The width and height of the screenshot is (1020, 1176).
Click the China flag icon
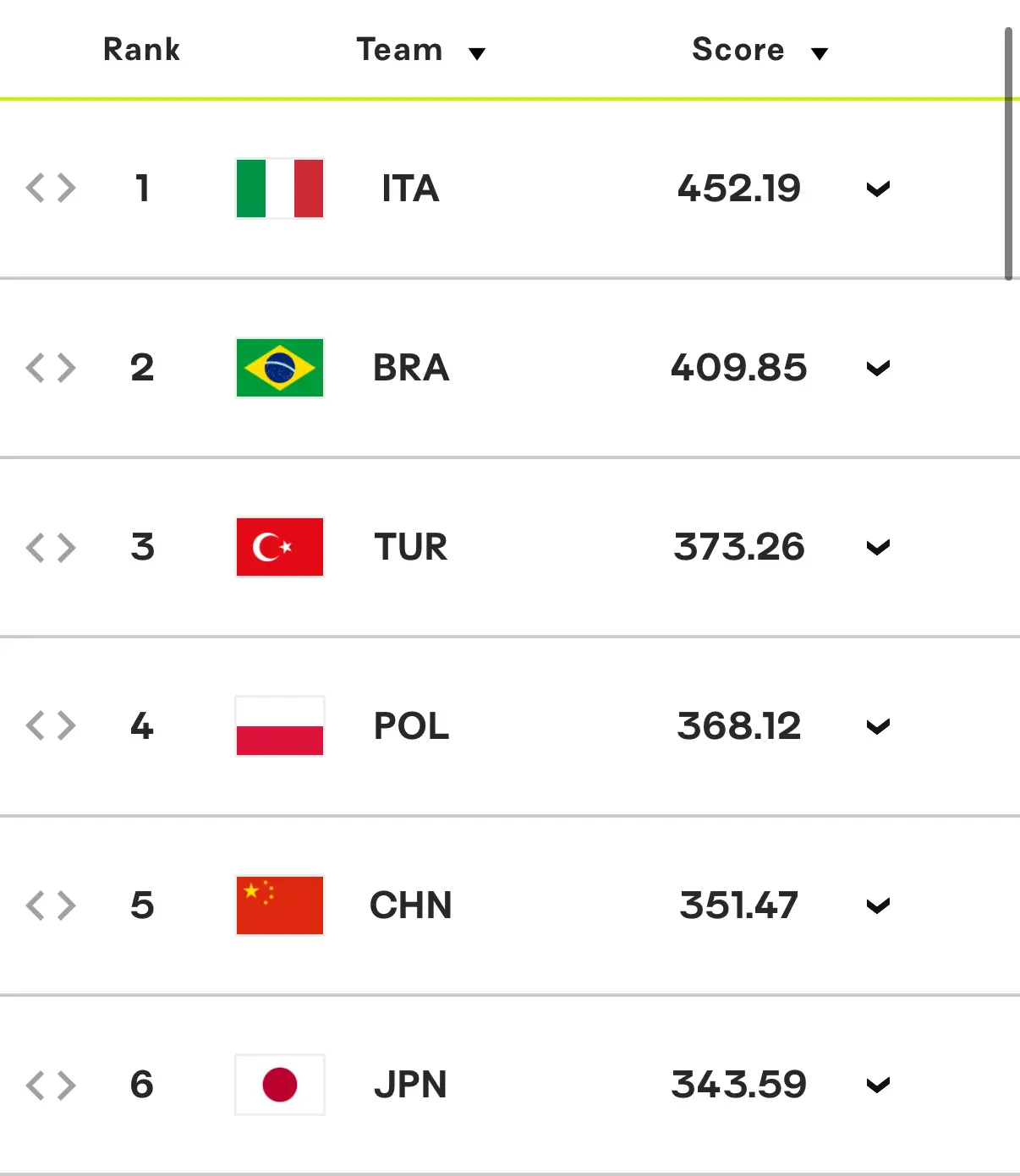[280, 905]
